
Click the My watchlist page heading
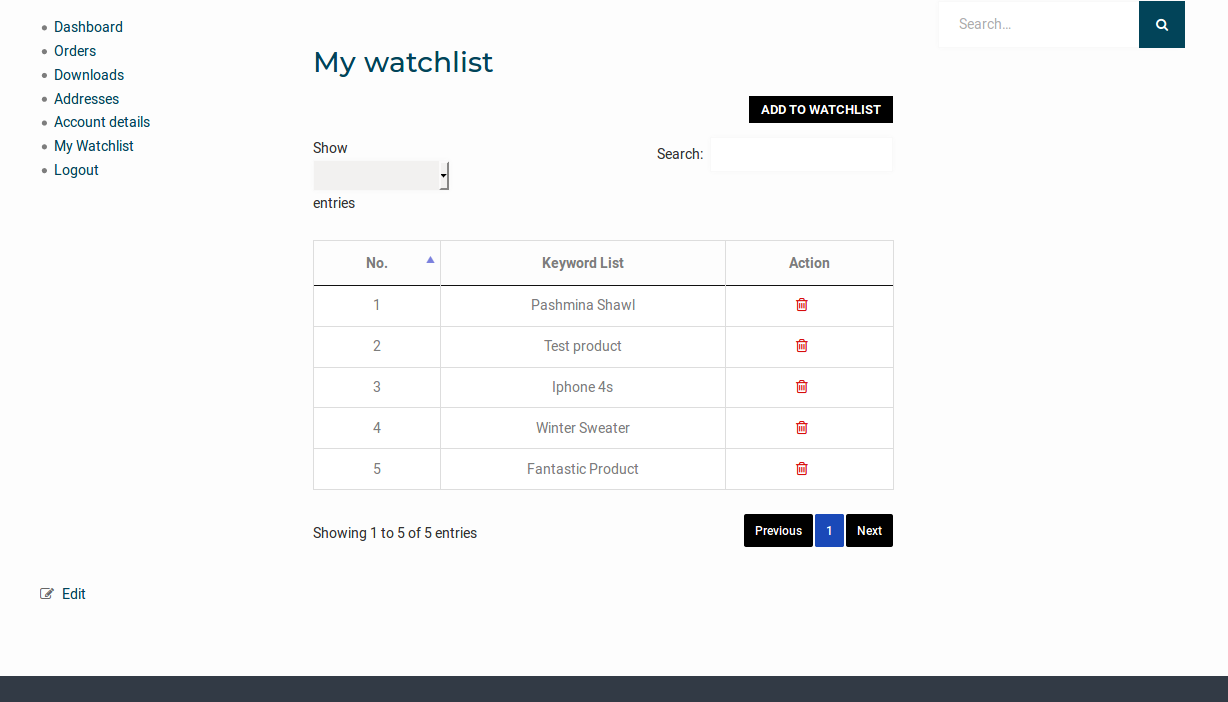(403, 62)
